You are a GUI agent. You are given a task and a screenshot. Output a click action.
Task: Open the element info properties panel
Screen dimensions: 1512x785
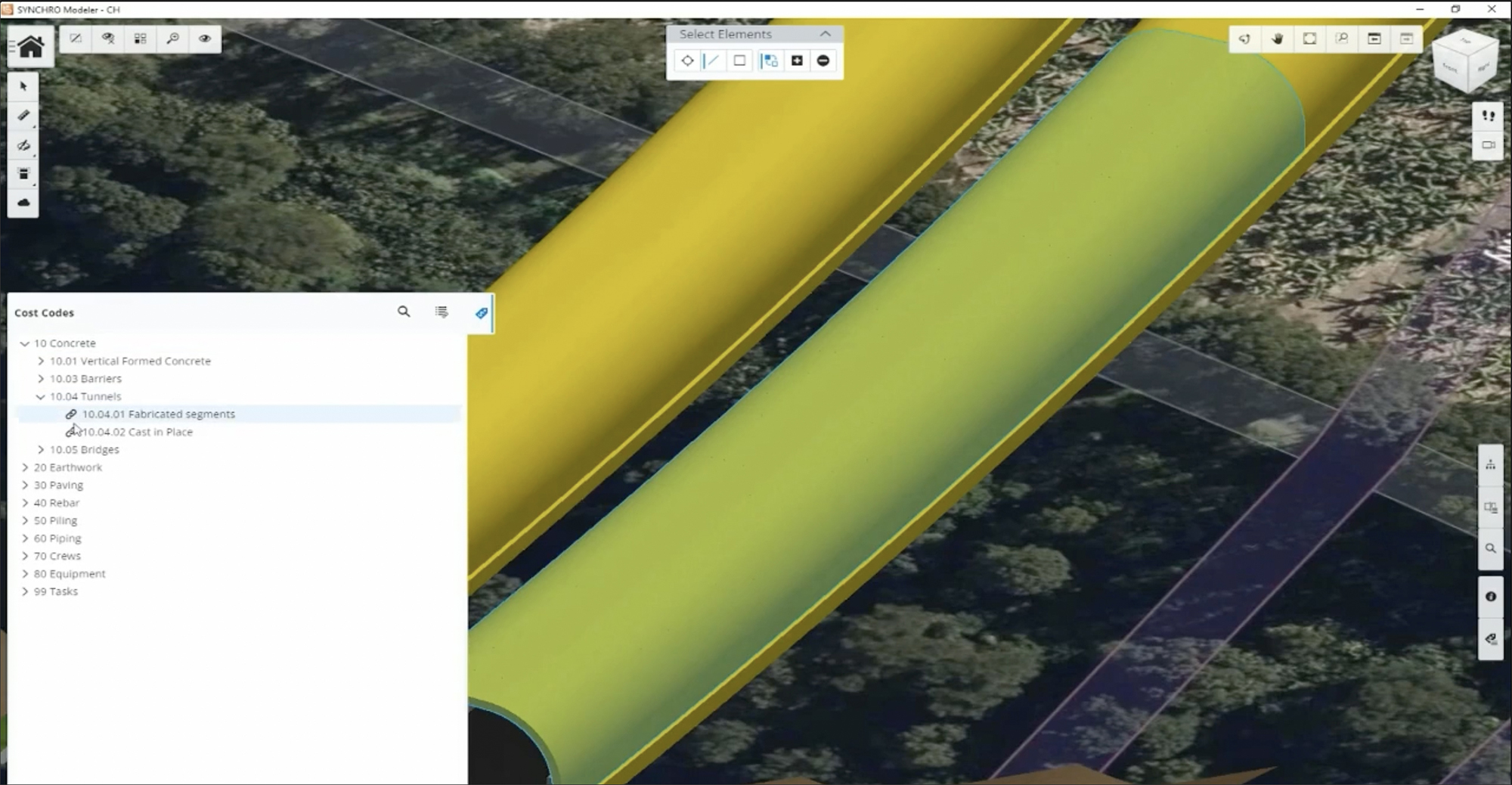(1491, 597)
